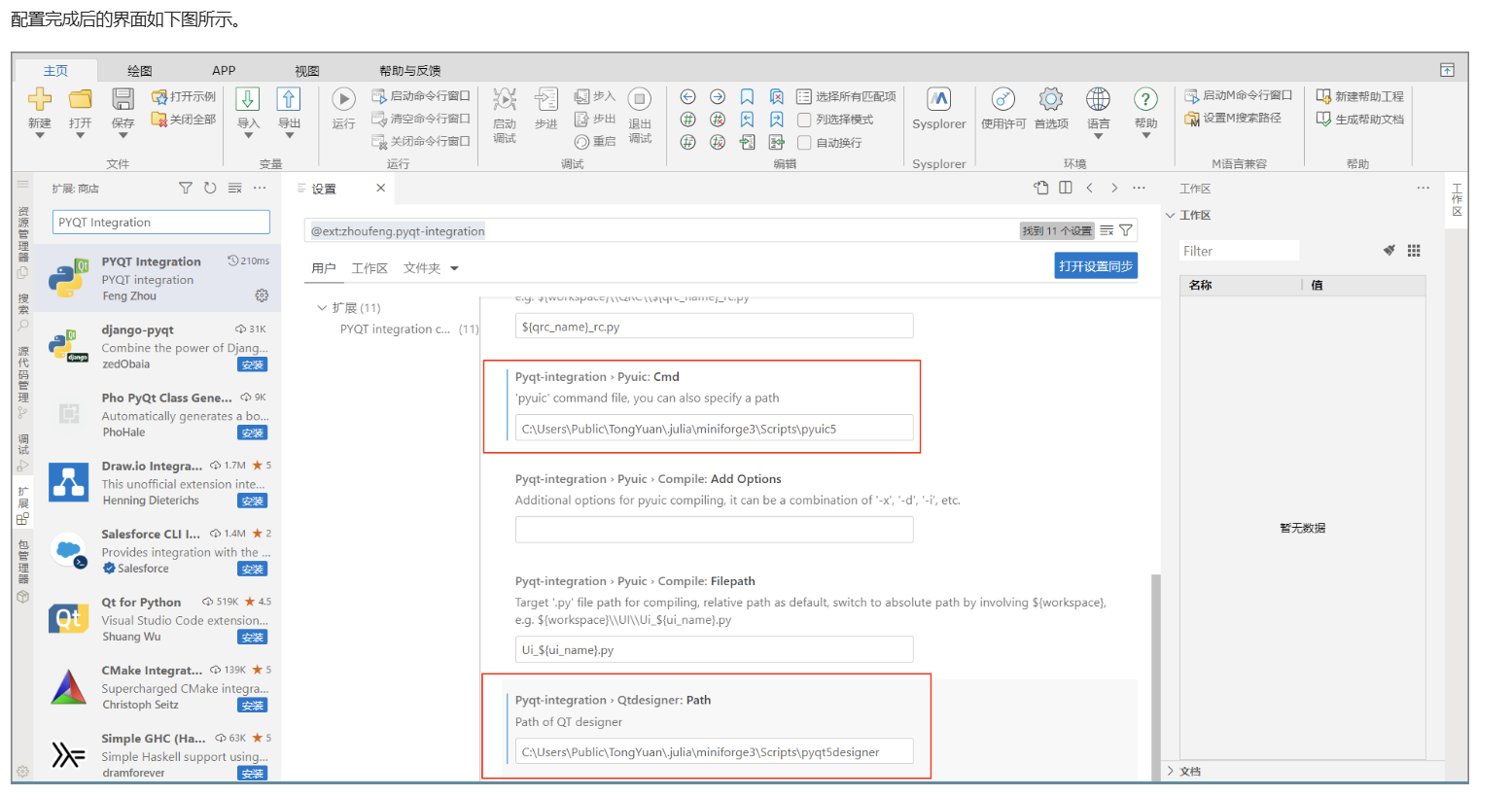1512x796 pixels.
Task: Expand the 文档 section at bottom right
Action: [x=1171, y=771]
